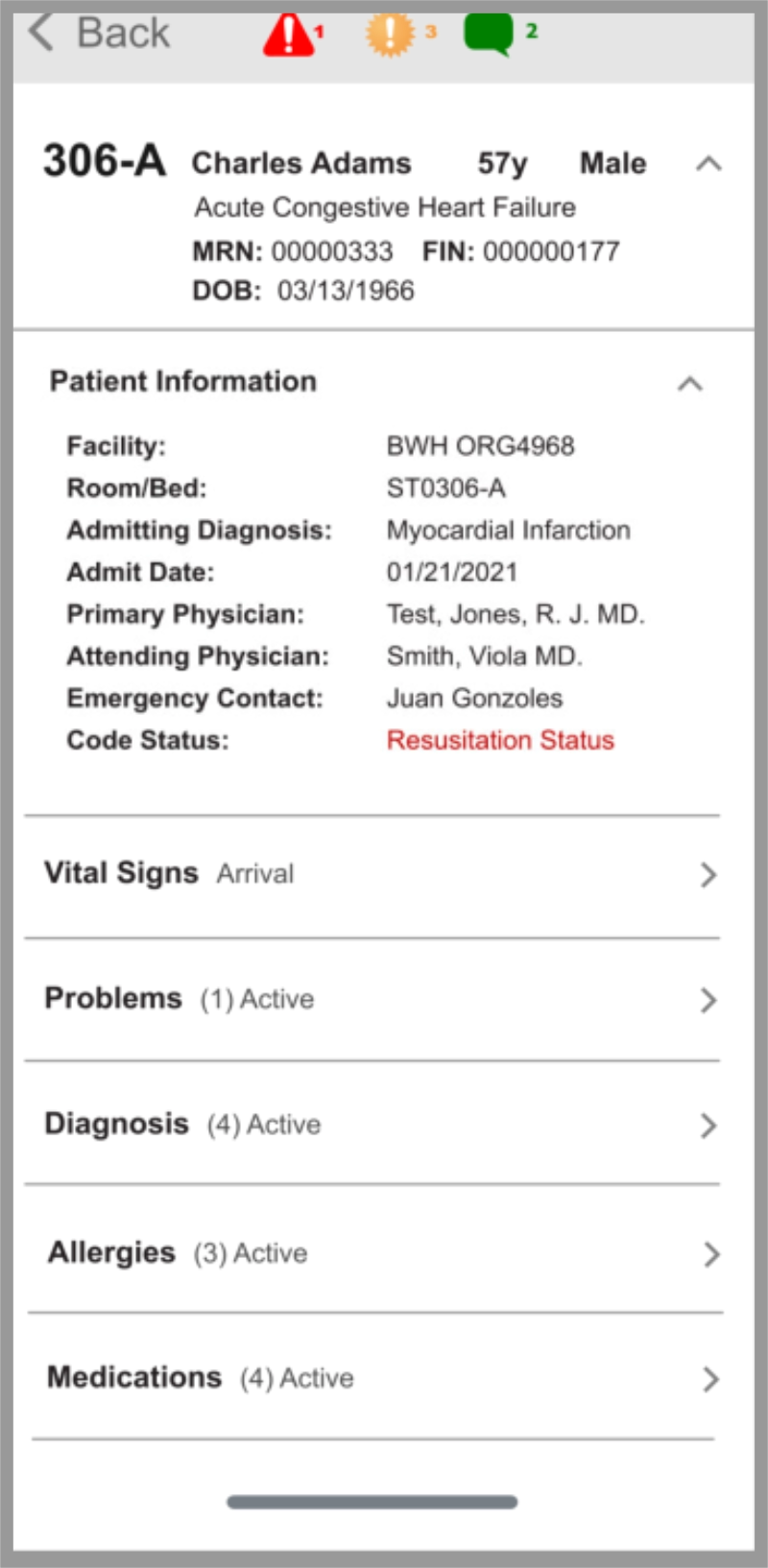Image resolution: width=768 pixels, height=1568 pixels.
Task: Open the orange warning notifications badge
Action: 389,35
